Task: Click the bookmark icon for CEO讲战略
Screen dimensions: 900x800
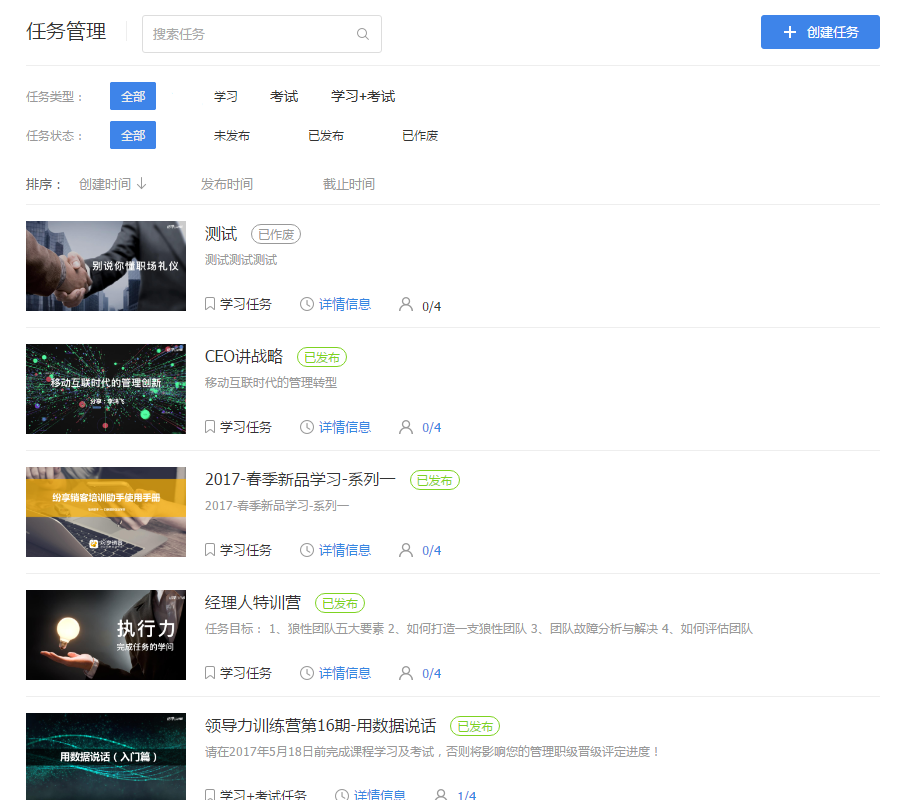Action: [x=210, y=426]
